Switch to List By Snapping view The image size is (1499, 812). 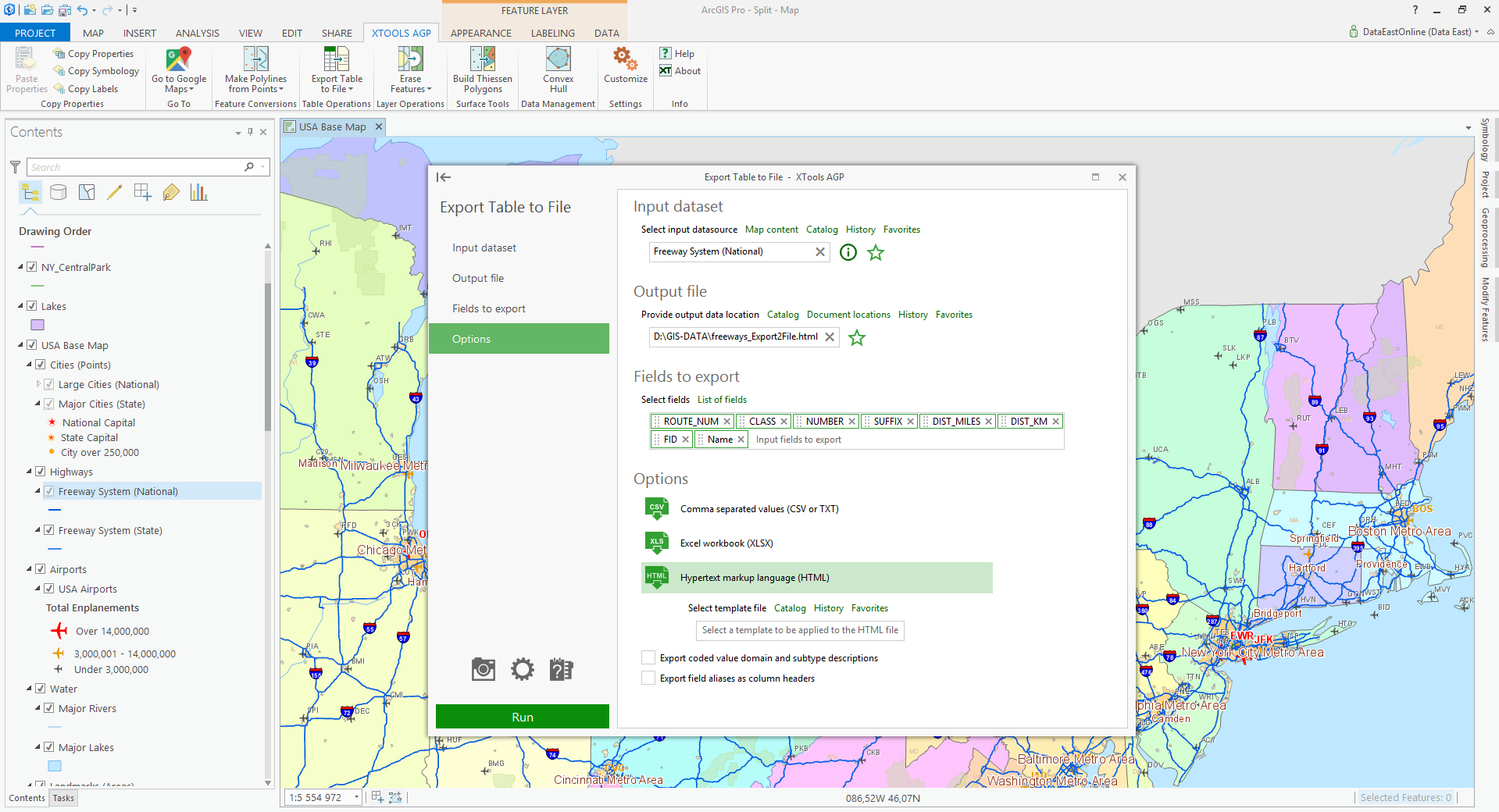point(142,192)
